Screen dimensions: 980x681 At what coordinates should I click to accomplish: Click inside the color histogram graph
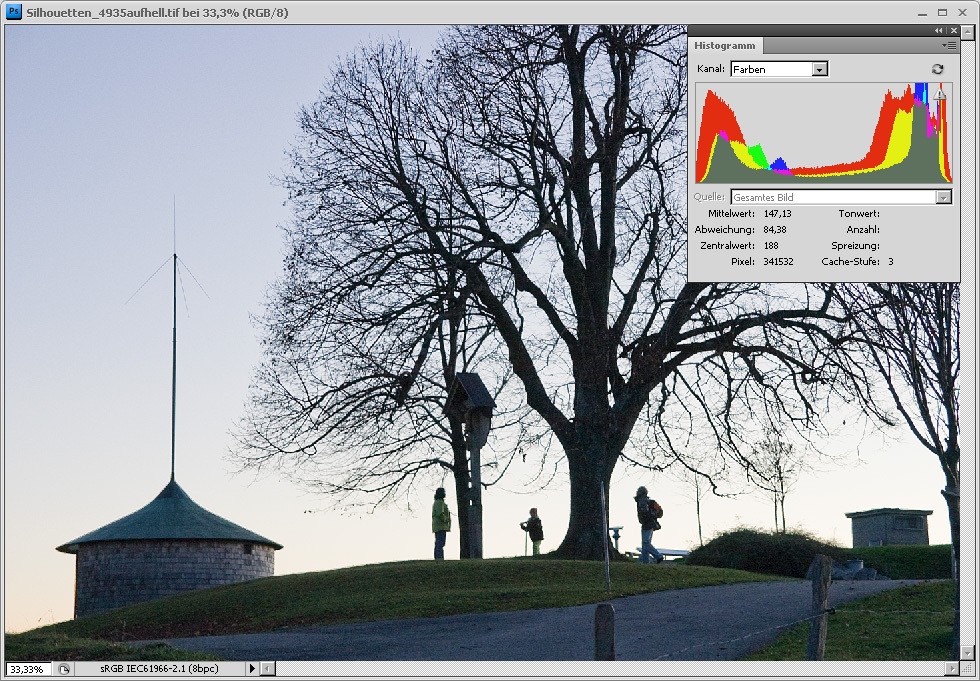pos(822,133)
